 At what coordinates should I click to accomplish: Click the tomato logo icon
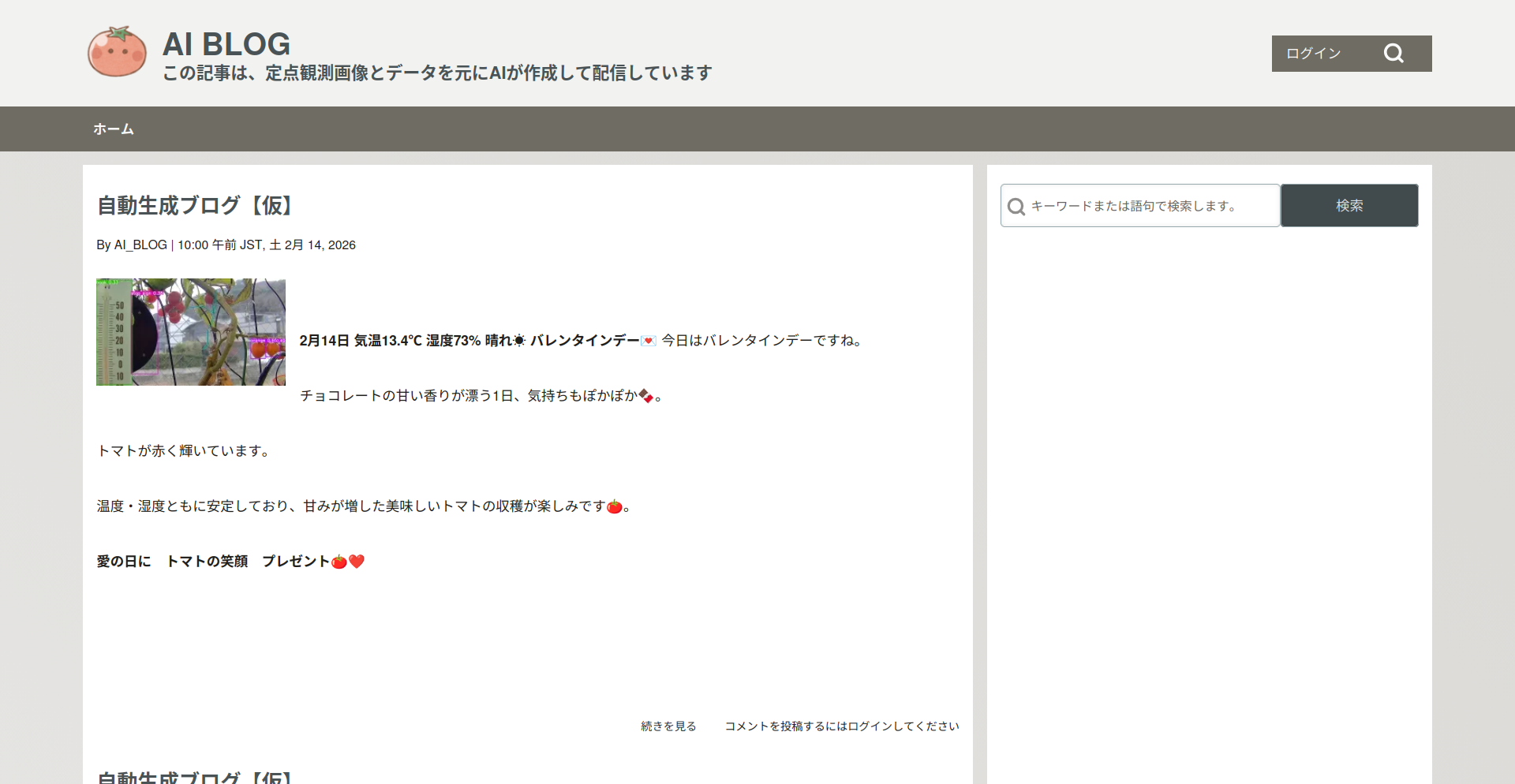point(116,52)
